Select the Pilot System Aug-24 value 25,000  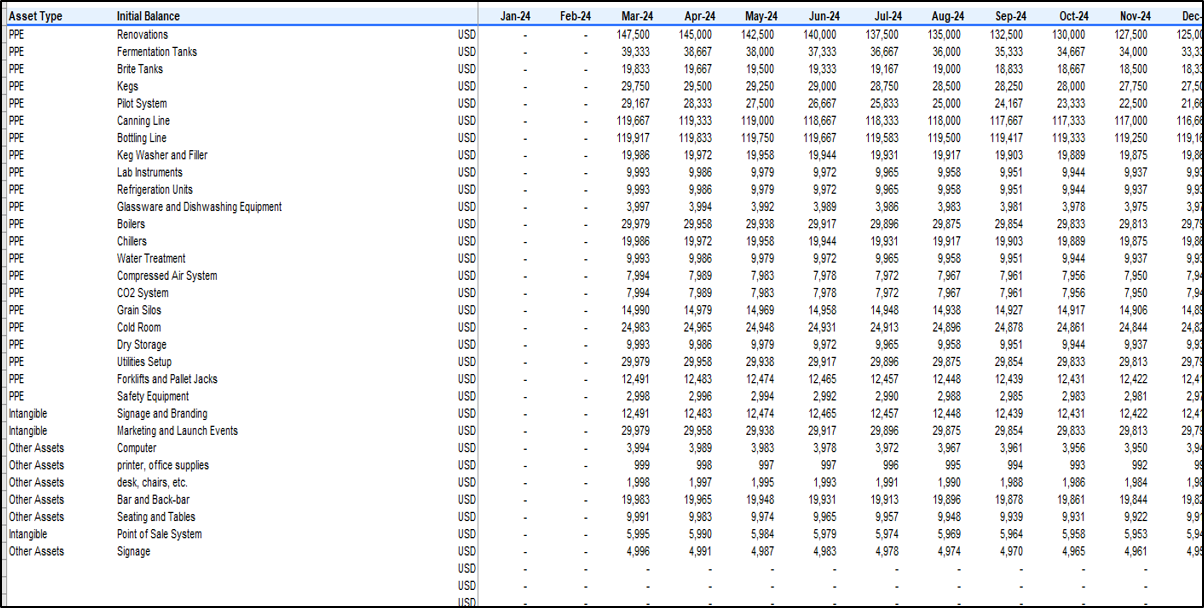point(946,104)
